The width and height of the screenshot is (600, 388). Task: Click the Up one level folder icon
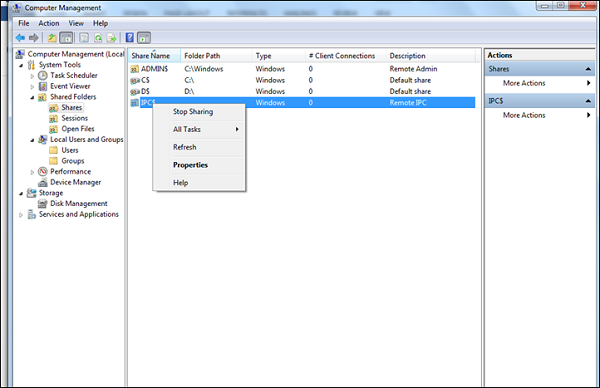[52, 37]
